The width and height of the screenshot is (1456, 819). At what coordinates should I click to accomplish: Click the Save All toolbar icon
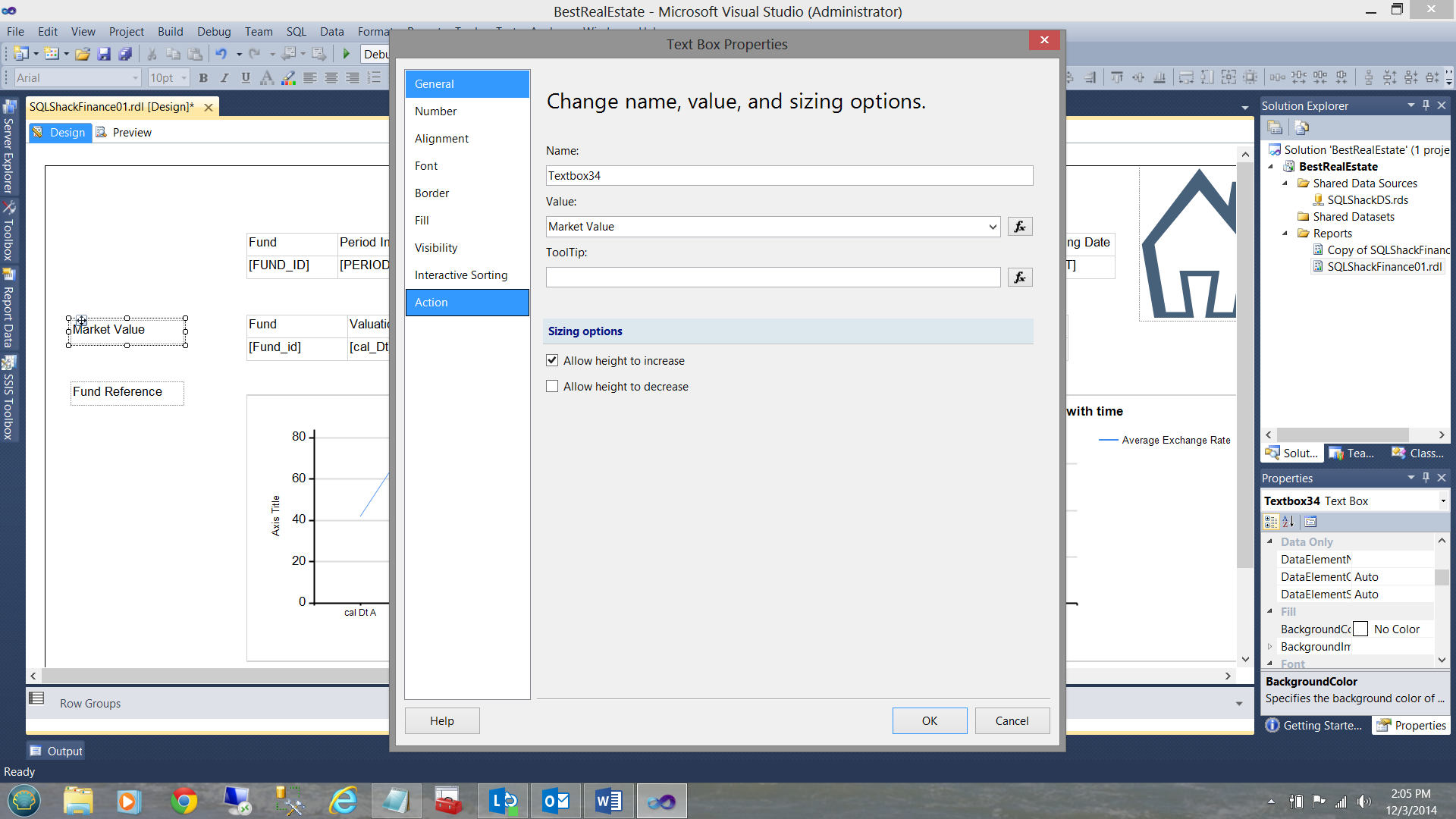[x=125, y=54]
